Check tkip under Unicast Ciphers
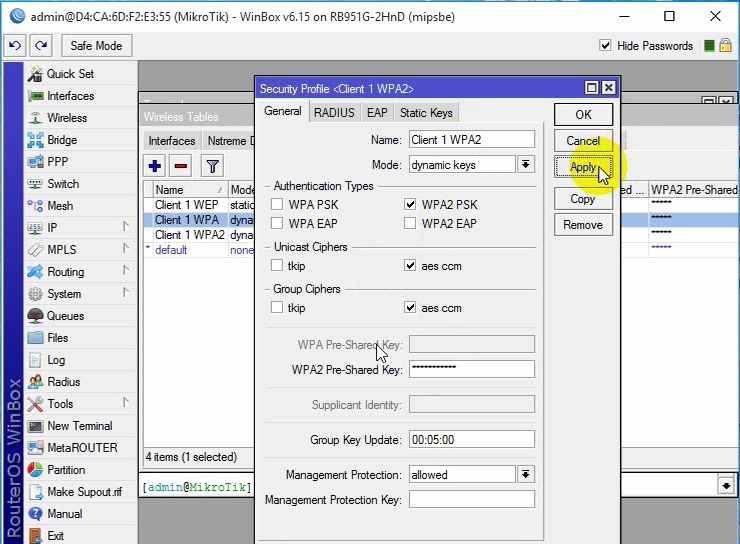 tap(277, 266)
